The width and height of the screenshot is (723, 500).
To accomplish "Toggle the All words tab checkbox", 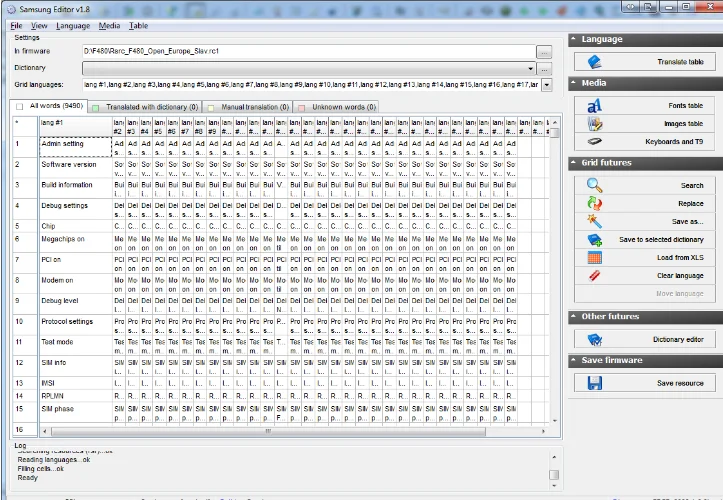I will (19, 107).
